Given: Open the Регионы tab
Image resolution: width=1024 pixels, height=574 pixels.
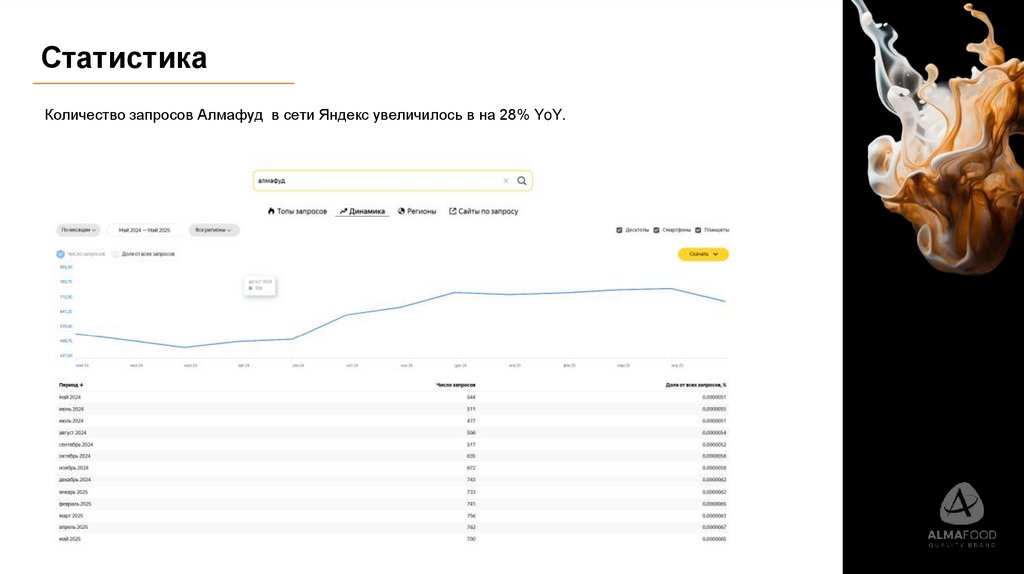Looking at the screenshot, I should coord(417,212).
